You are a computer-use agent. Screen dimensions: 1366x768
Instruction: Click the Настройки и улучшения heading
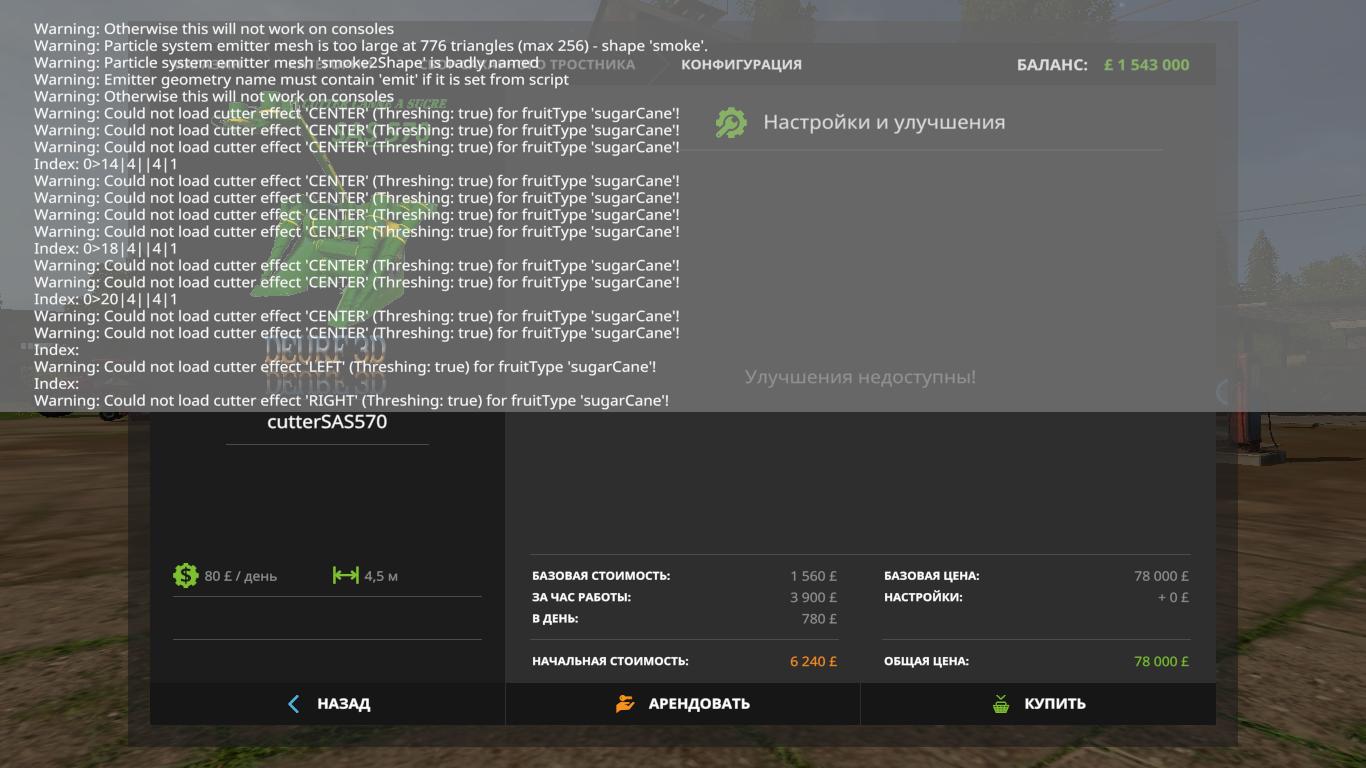884,122
